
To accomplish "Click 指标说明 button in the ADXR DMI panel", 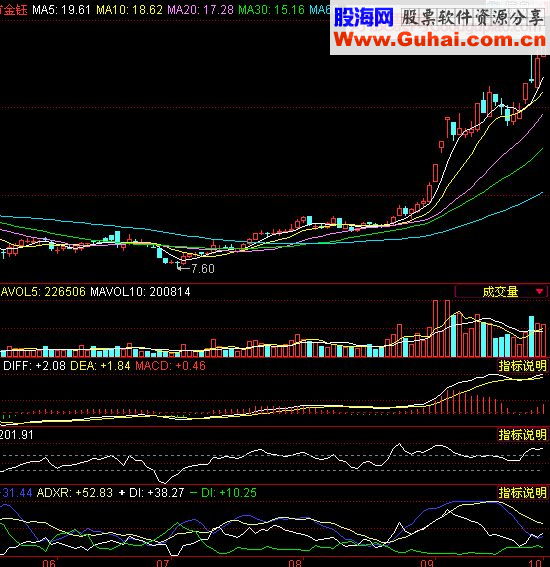I will [x=523, y=493].
